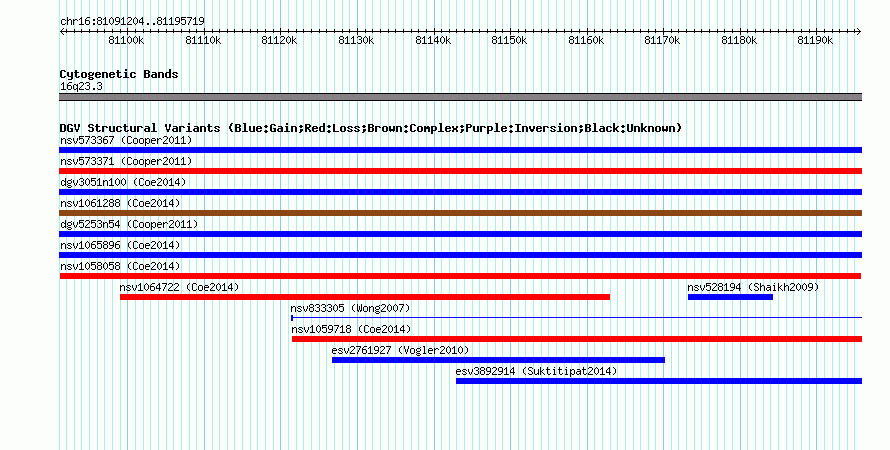Viewport: 890px width, 450px height.
Task: Click the 81170k ruler tick label
Action: point(662,40)
